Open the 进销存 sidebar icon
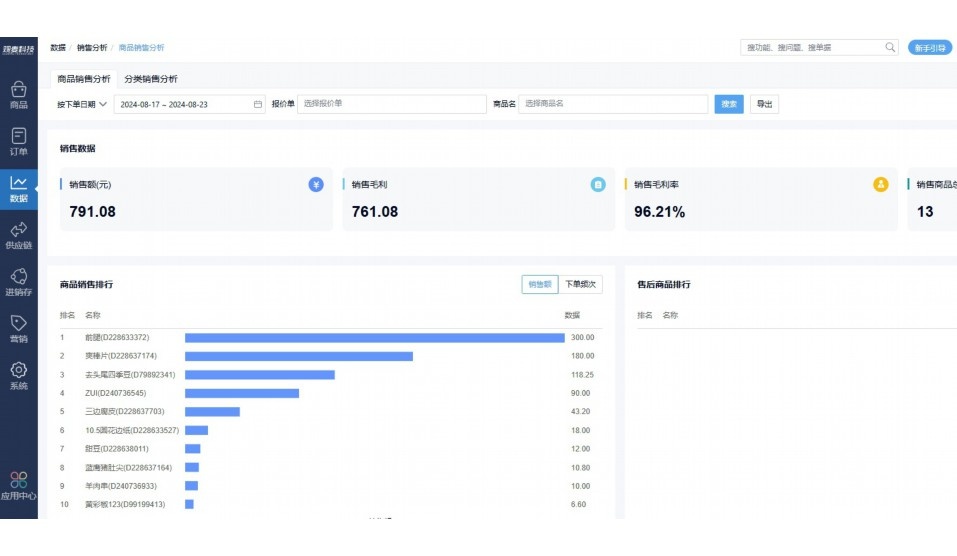 tap(18, 282)
